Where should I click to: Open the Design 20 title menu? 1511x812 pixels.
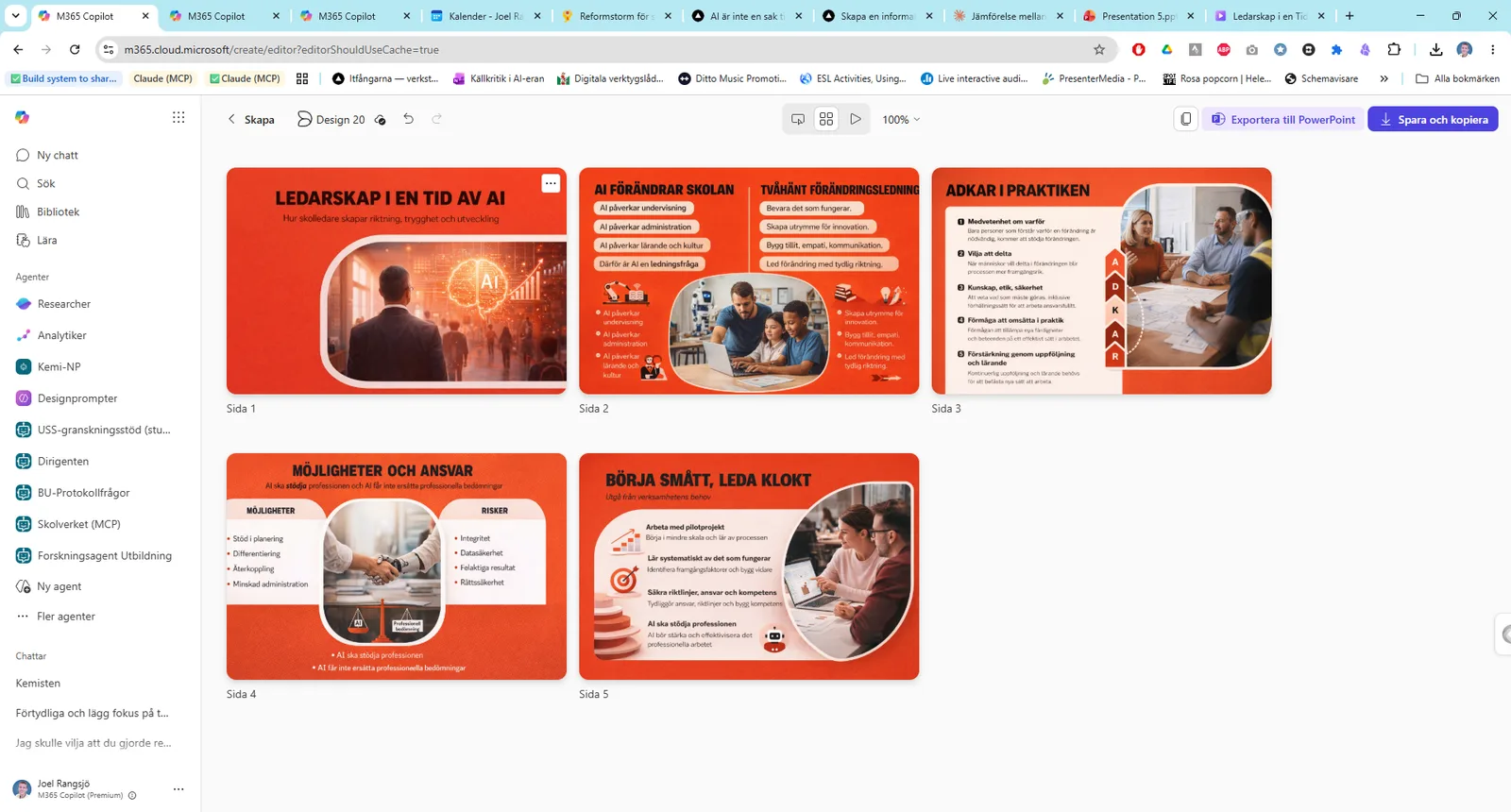coord(331,120)
